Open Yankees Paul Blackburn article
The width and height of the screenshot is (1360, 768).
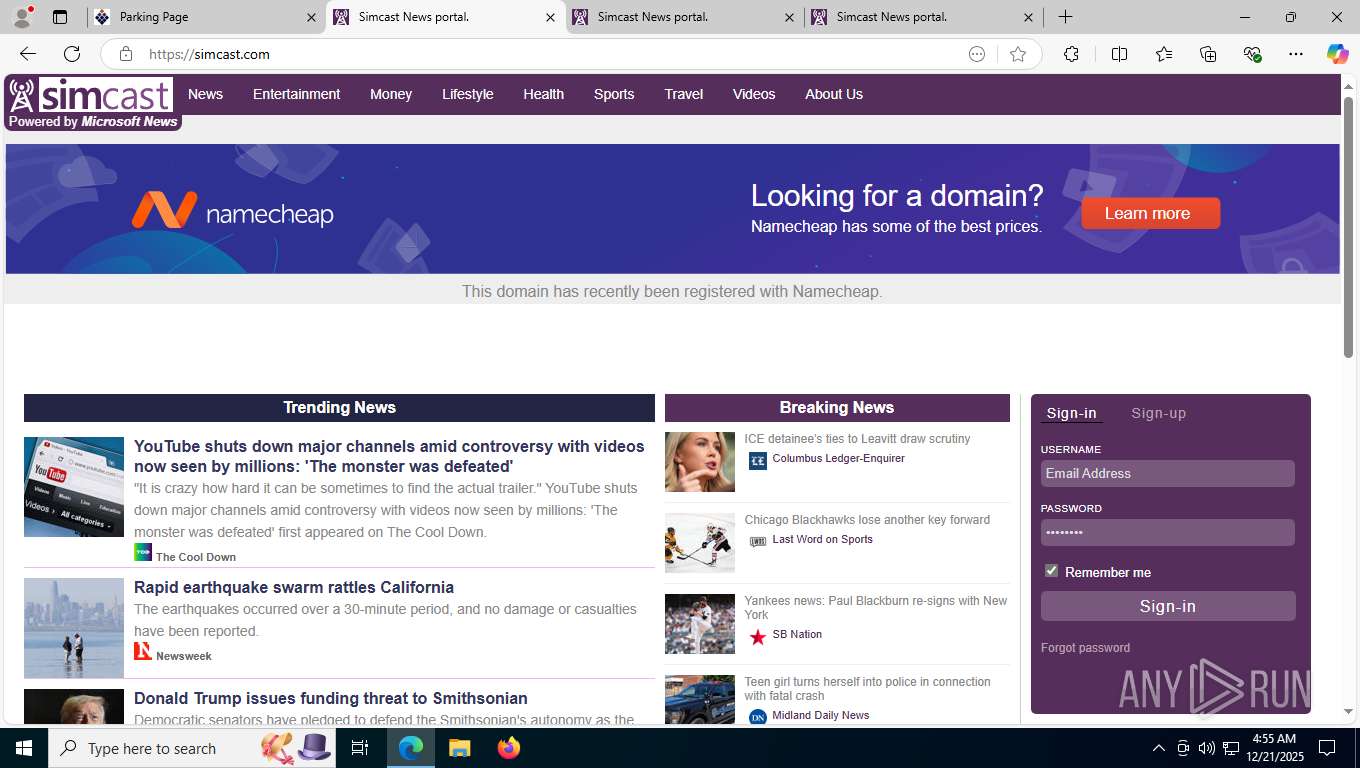coord(876,607)
